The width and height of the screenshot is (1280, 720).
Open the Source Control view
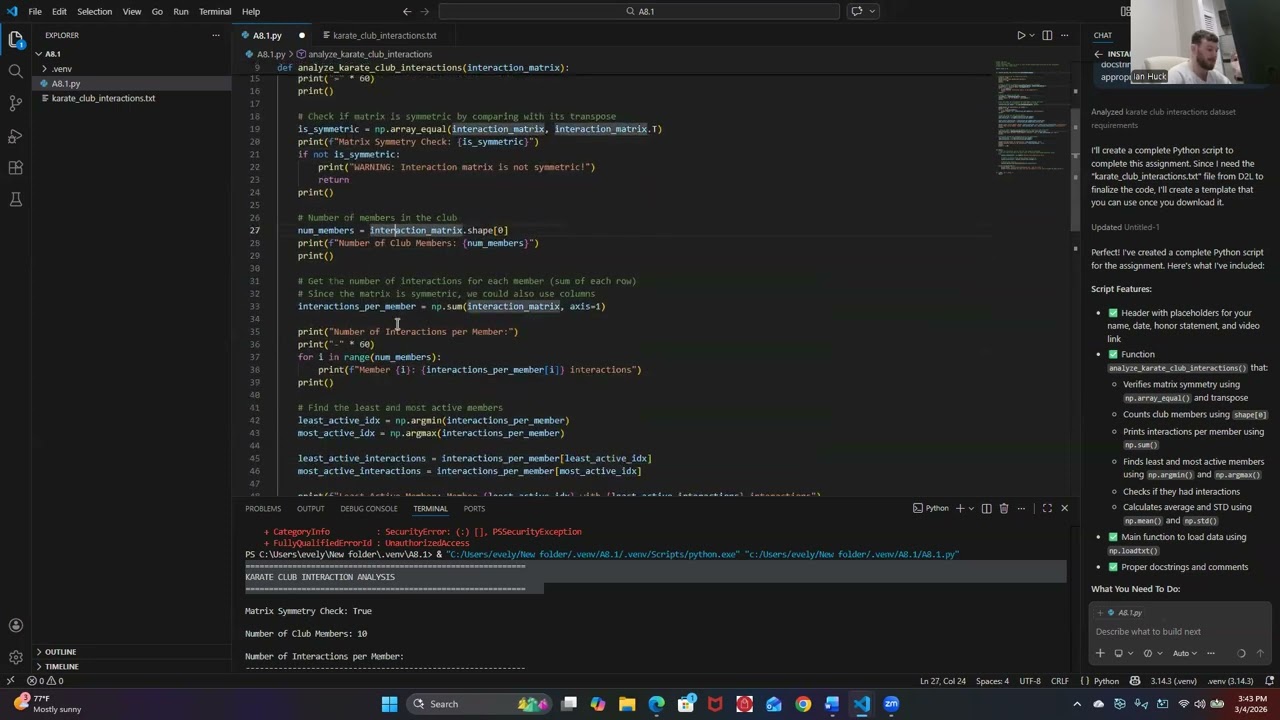(x=16, y=103)
